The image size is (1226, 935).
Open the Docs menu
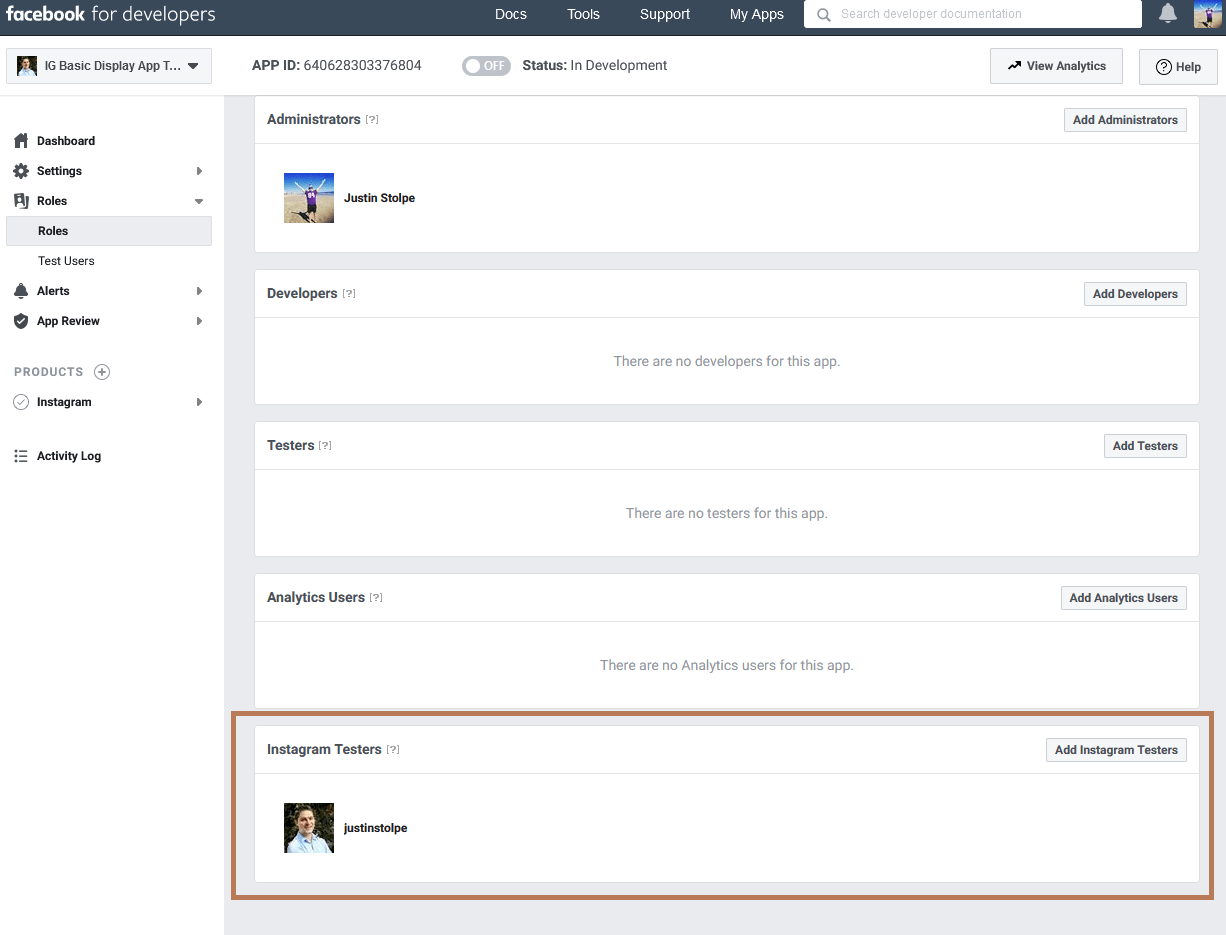[511, 14]
